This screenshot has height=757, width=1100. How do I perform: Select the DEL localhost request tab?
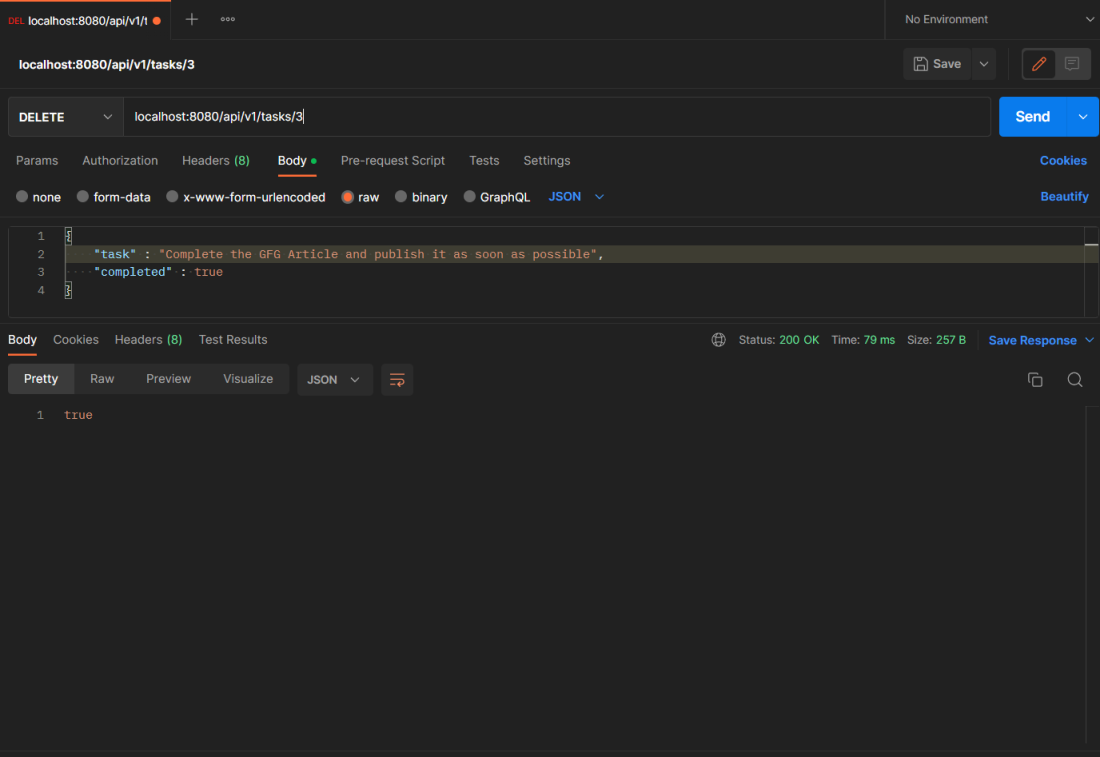(84, 20)
